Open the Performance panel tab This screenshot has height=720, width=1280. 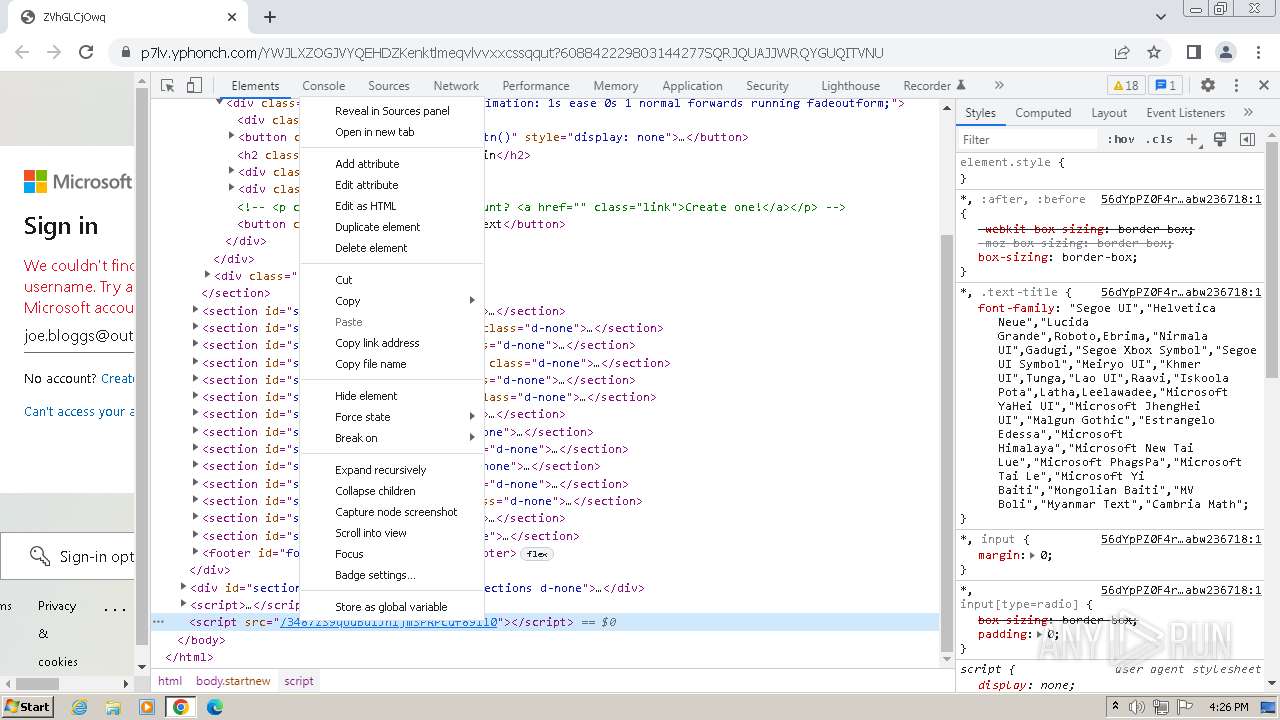click(536, 86)
